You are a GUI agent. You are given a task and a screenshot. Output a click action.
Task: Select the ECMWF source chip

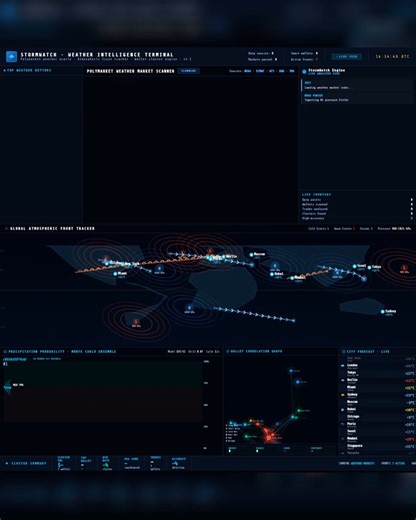click(260, 71)
